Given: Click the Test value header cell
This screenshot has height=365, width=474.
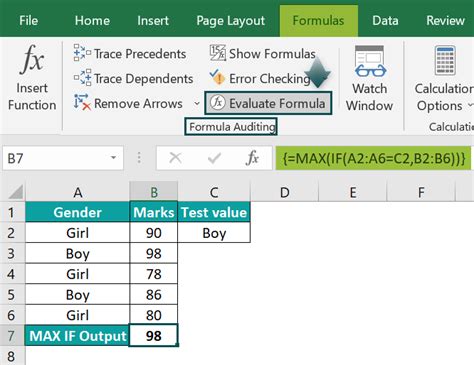Looking at the screenshot, I should click(x=214, y=212).
